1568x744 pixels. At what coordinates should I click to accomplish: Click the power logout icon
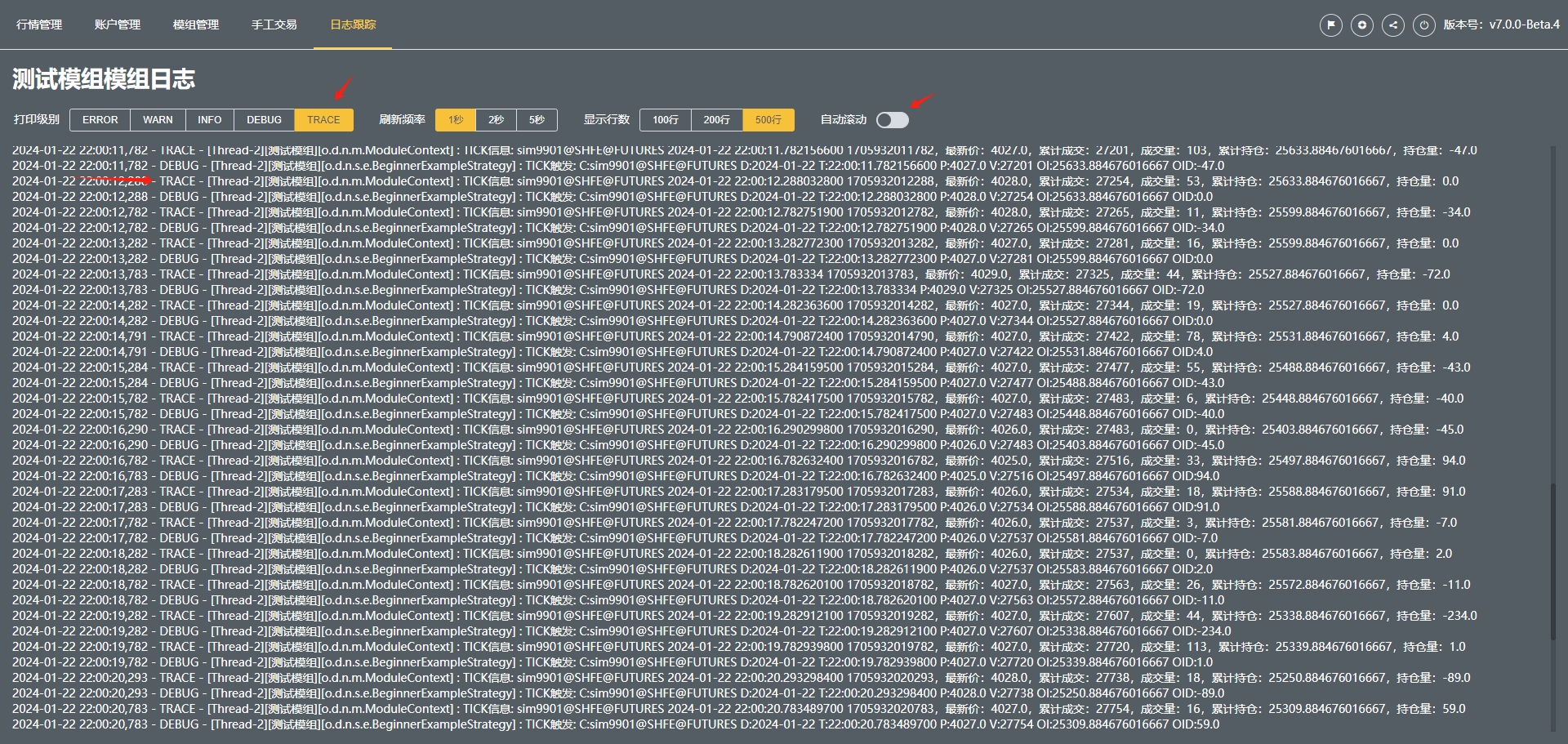(1424, 25)
